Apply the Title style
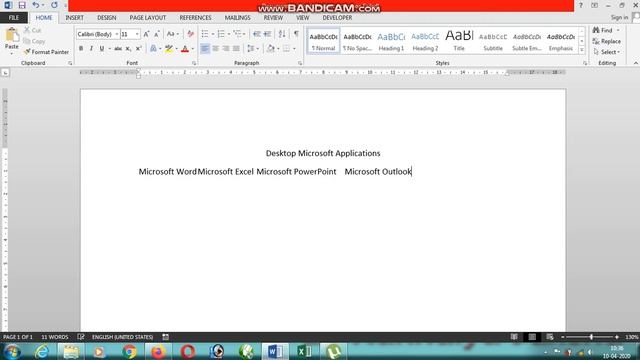This screenshot has width=640, height=360. click(x=459, y=41)
